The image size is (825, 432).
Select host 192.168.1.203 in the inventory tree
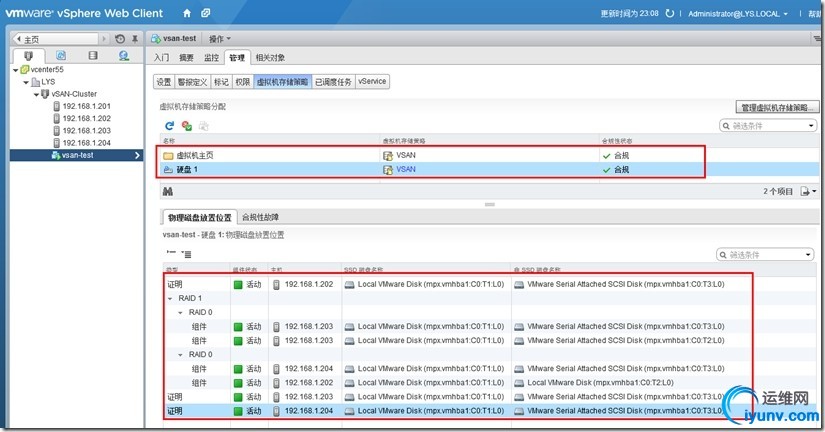click(x=86, y=130)
